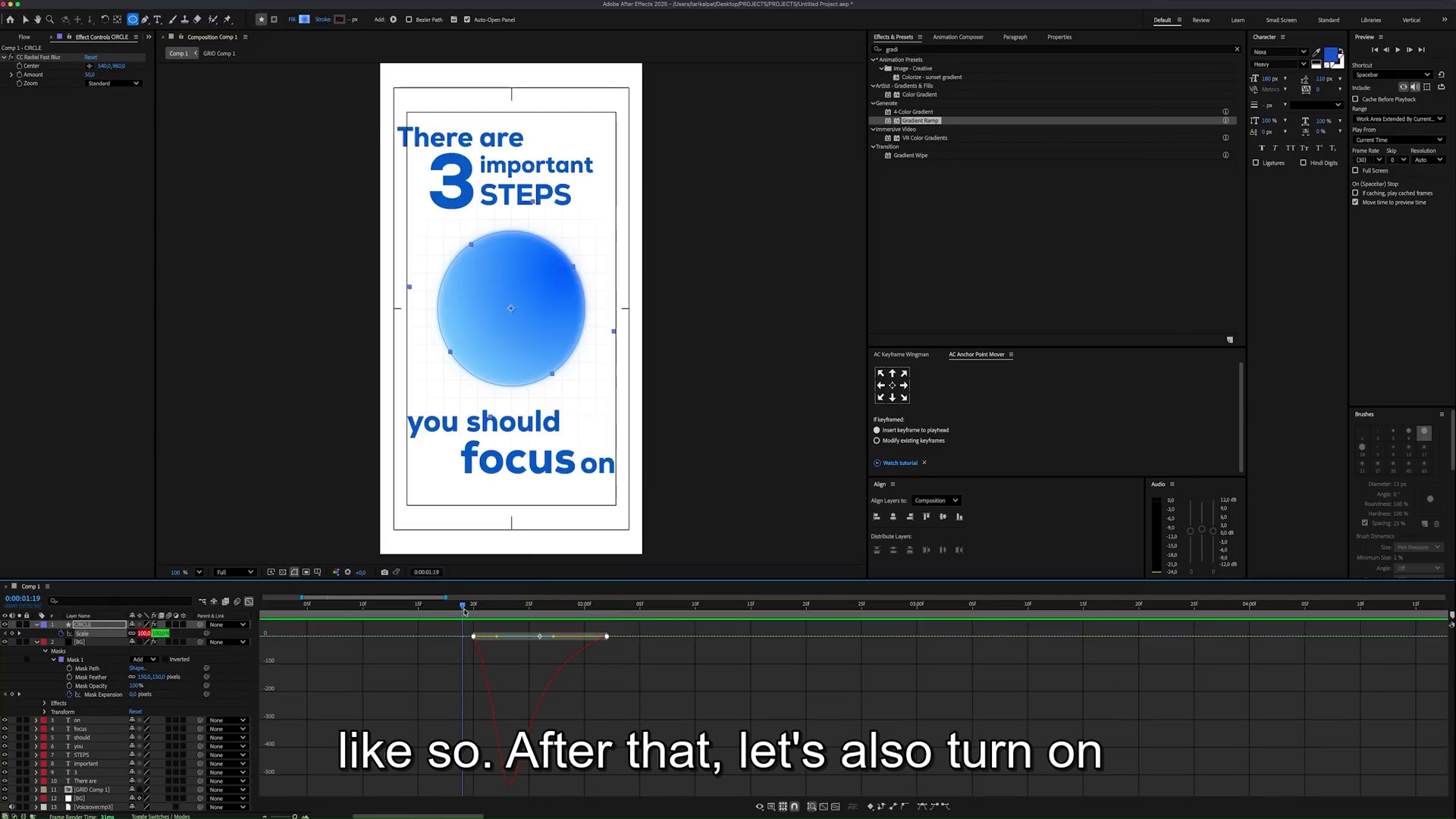
Task: Select the Zoom magnifier tool
Action: (x=50, y=20)
